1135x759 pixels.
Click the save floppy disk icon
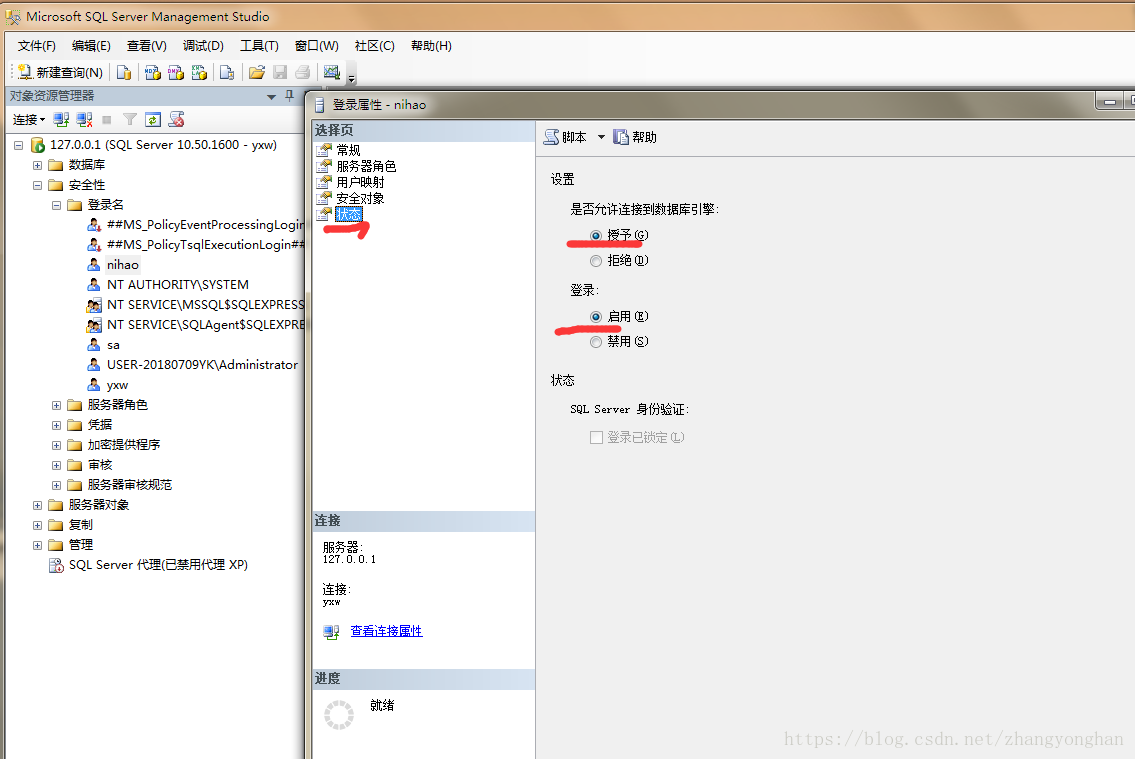(280, 72)
